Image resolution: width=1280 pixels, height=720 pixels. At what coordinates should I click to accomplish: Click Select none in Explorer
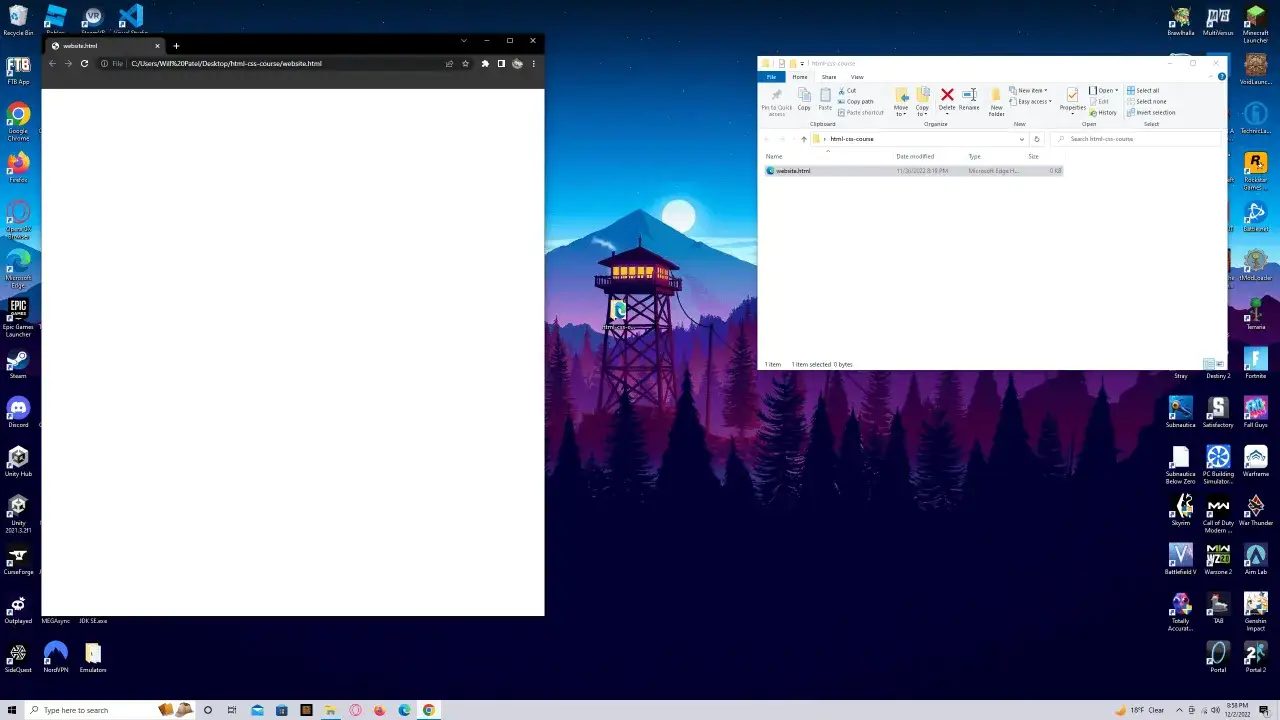(1146, 102)
